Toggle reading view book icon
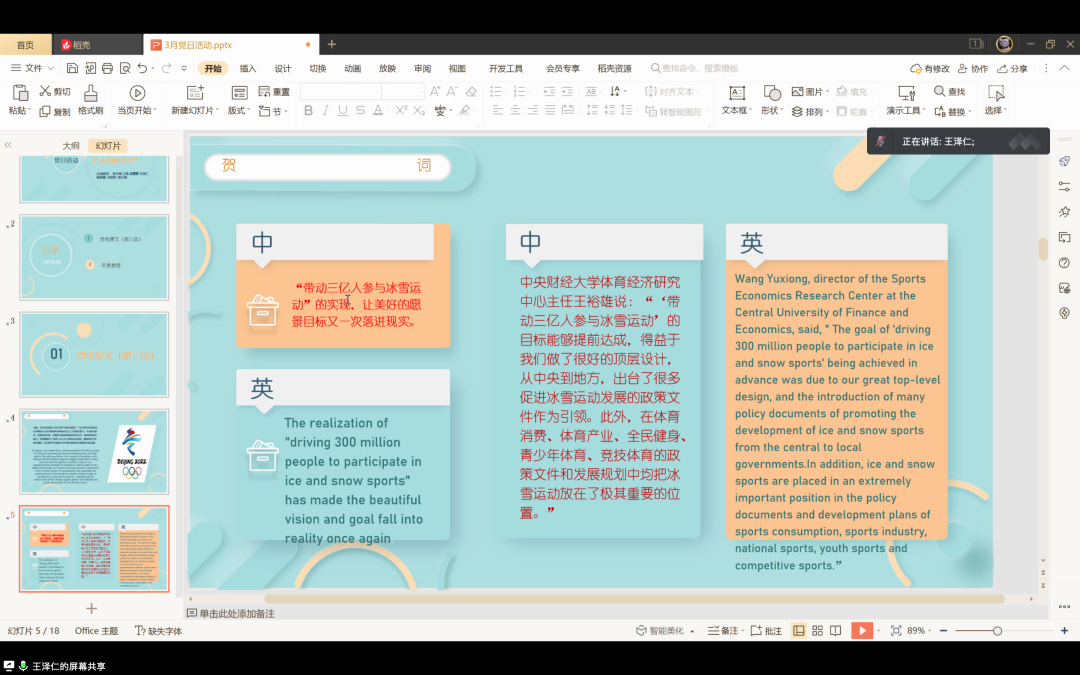The height and width of the screenshot is (675, 1080). (x=835, y=630)
